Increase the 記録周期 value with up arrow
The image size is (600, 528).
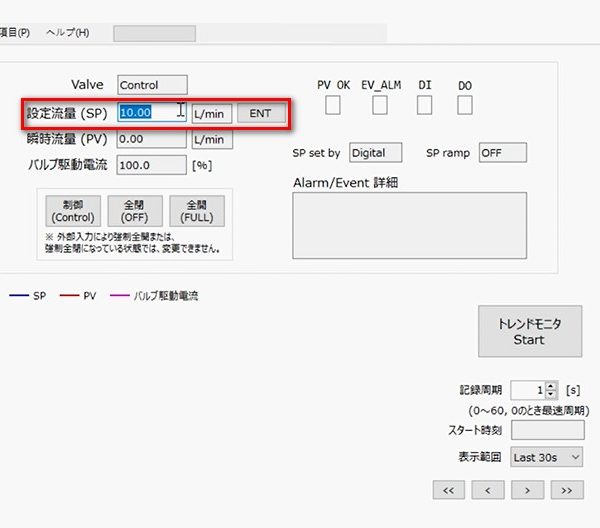click(551, 385)
